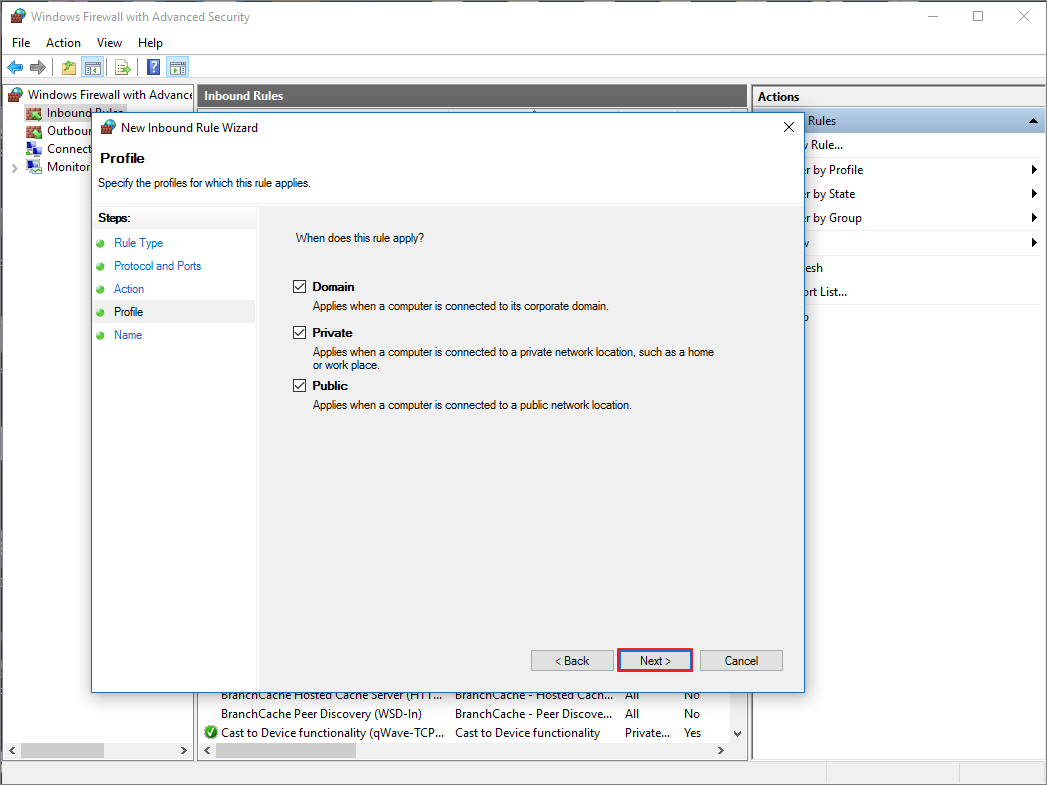Screen dimensions: 1047x785
Task: Click the green check icon on Cast to Device row
Action: pos(211,732)
